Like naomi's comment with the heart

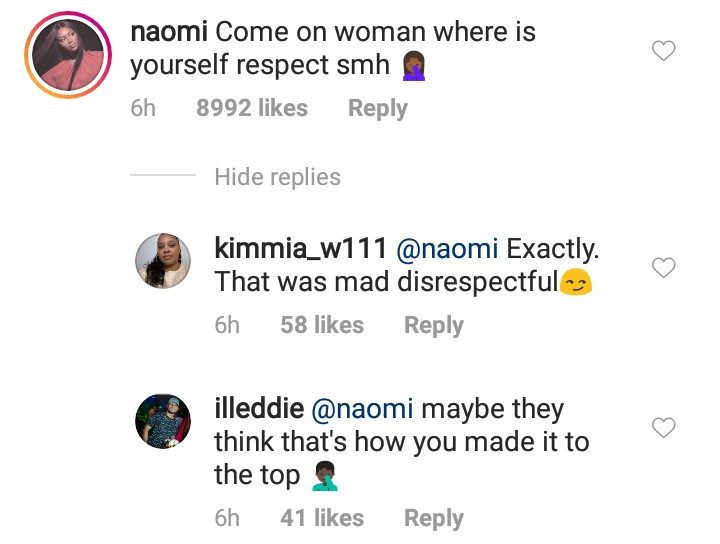[x=664, y=51]
